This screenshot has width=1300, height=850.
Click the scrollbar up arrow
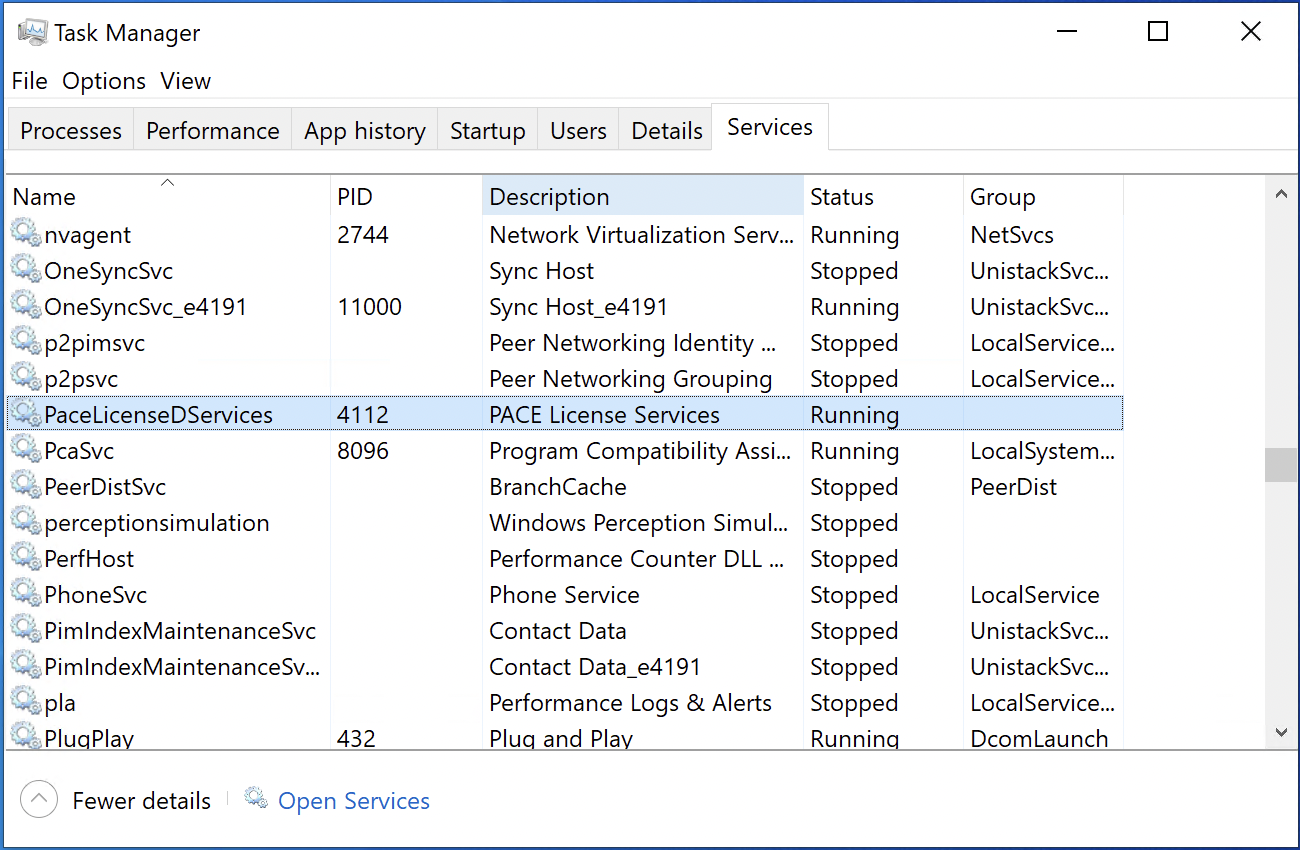tap(1281, 193)
